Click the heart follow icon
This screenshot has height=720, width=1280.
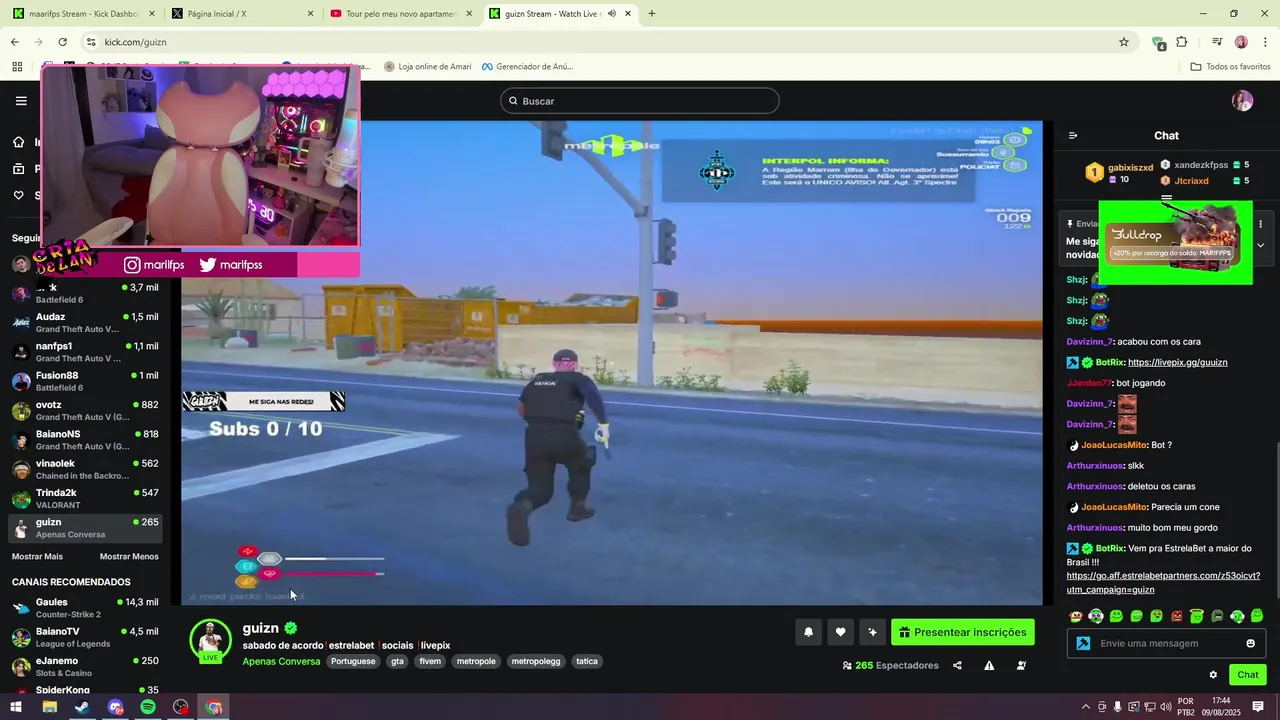click(840, 632)
